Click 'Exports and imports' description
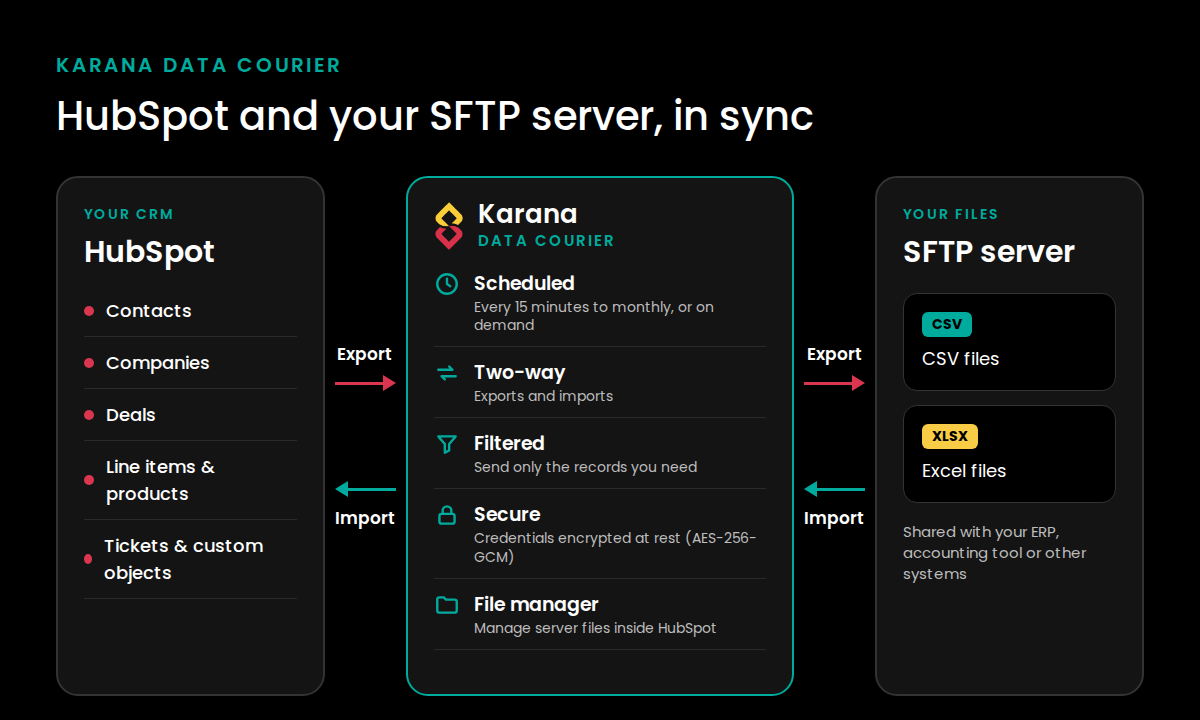Image resolution: width=1200 pixels, height=720 pixels. [543, 396]
